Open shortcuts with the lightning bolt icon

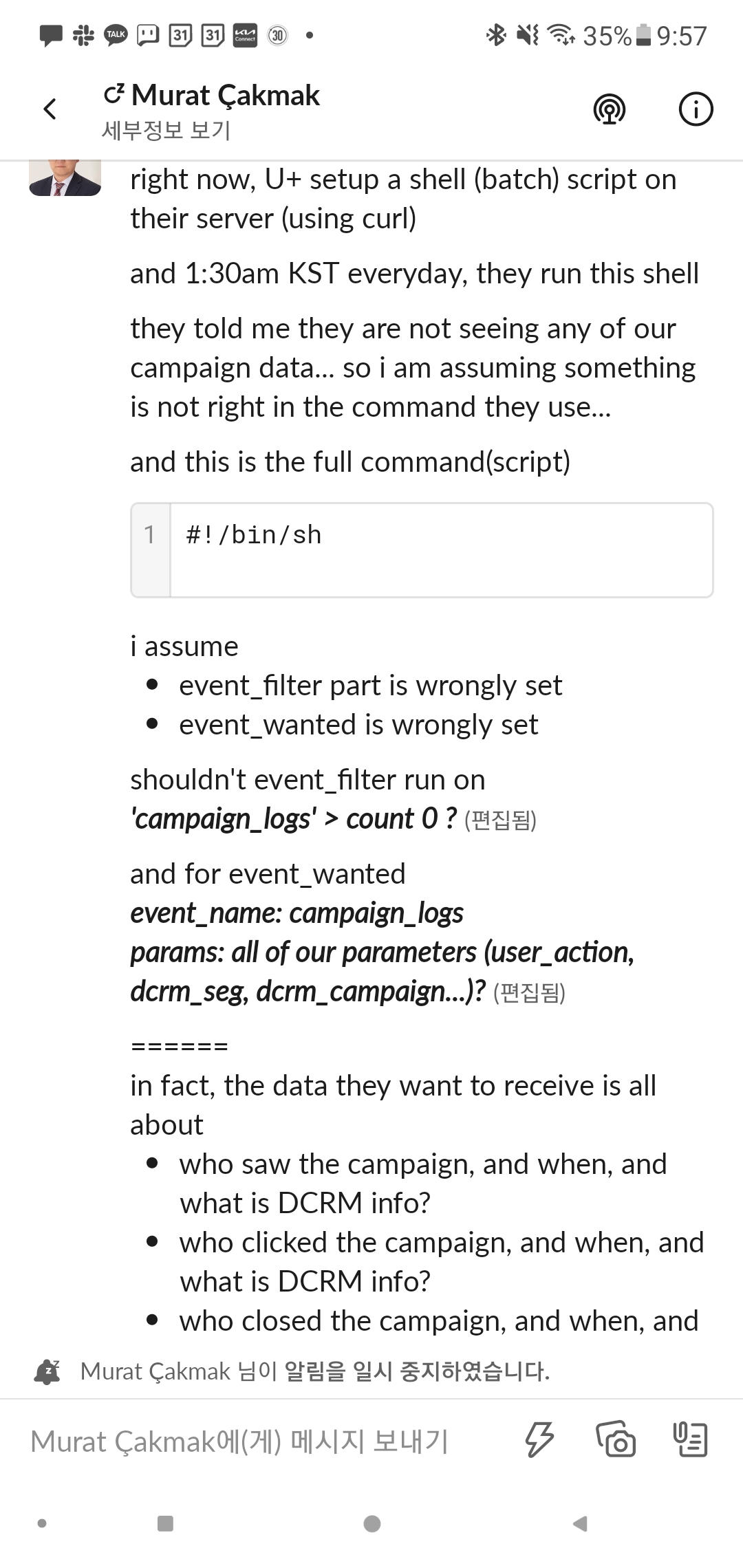(x=539, y=1440)
